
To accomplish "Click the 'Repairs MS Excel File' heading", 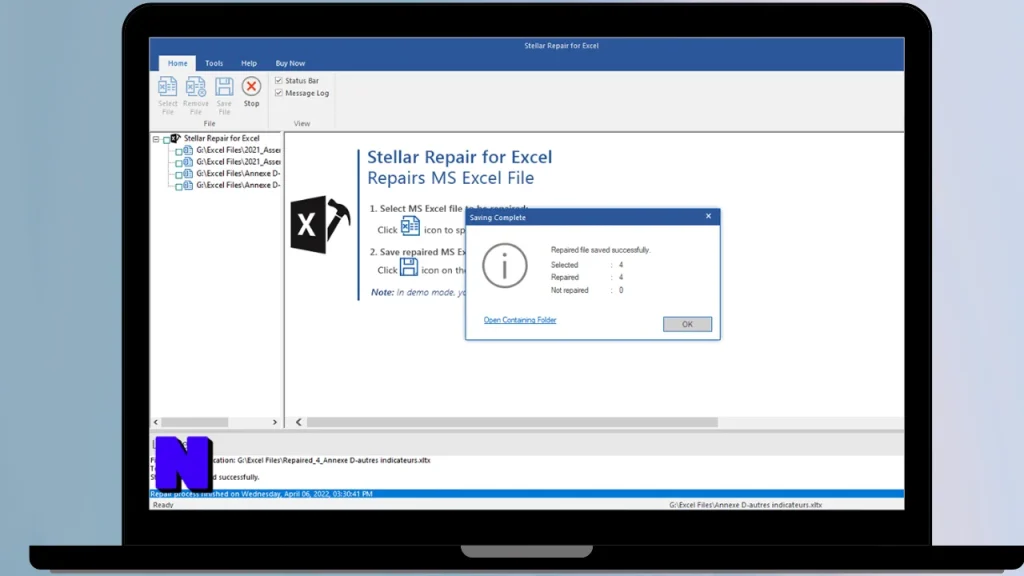I will point(451,178).
